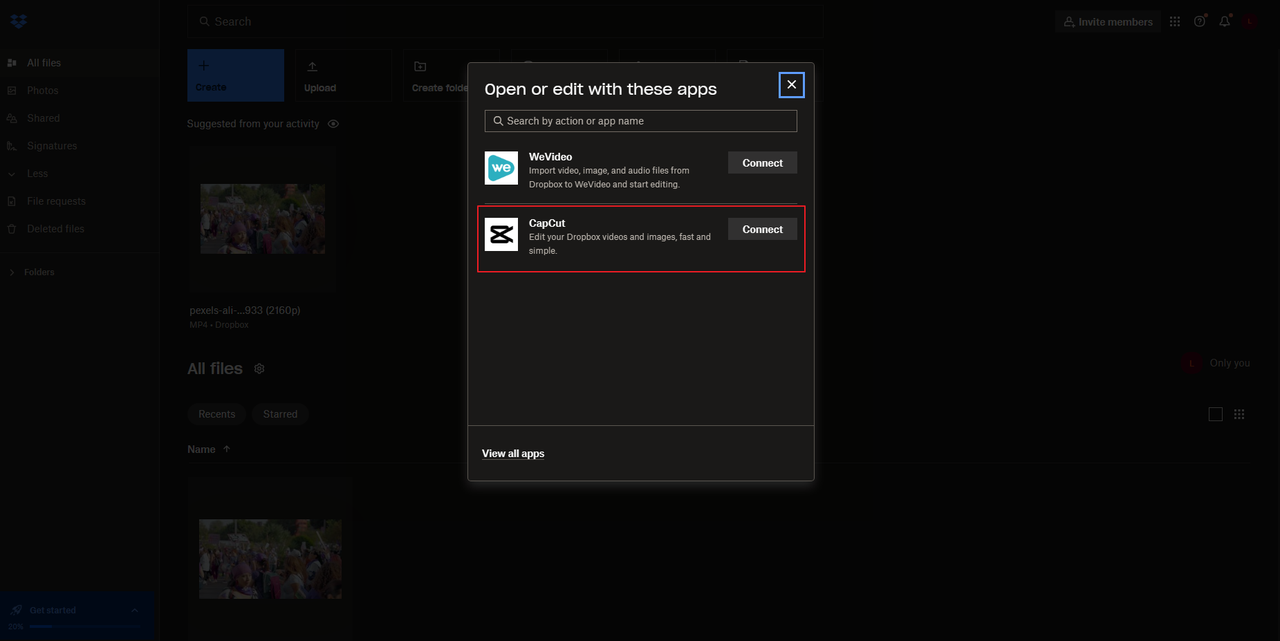Click the Only you sharing label
The height and width of the screenshot is (641, 1280).
(x=1230, y=363)
